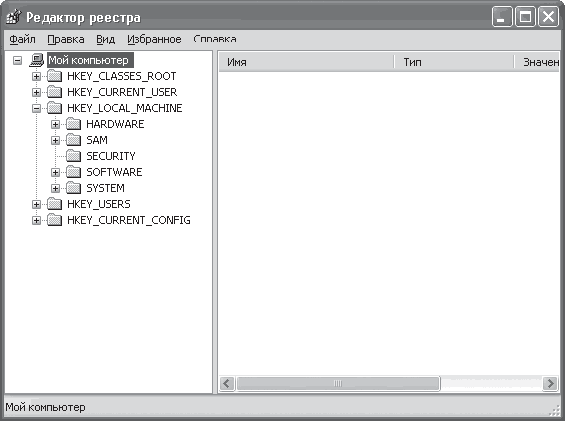Click the HARDWARE key folder icon
This screenshot has height=421, width=565.
point(74,124)
